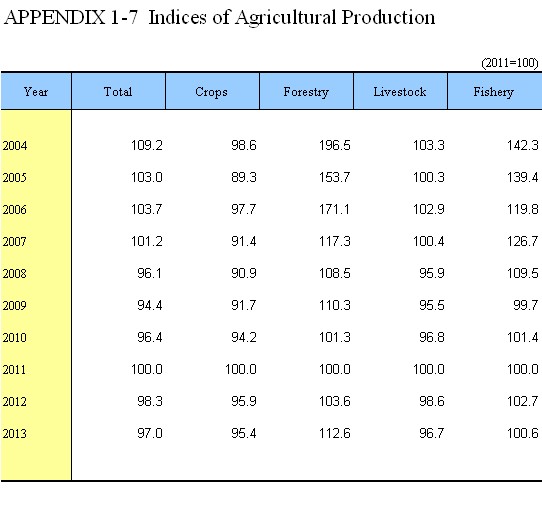Screen dimensions: 542x514
Task: Select the Fishery column header
Action: click(x=495, y=92)
